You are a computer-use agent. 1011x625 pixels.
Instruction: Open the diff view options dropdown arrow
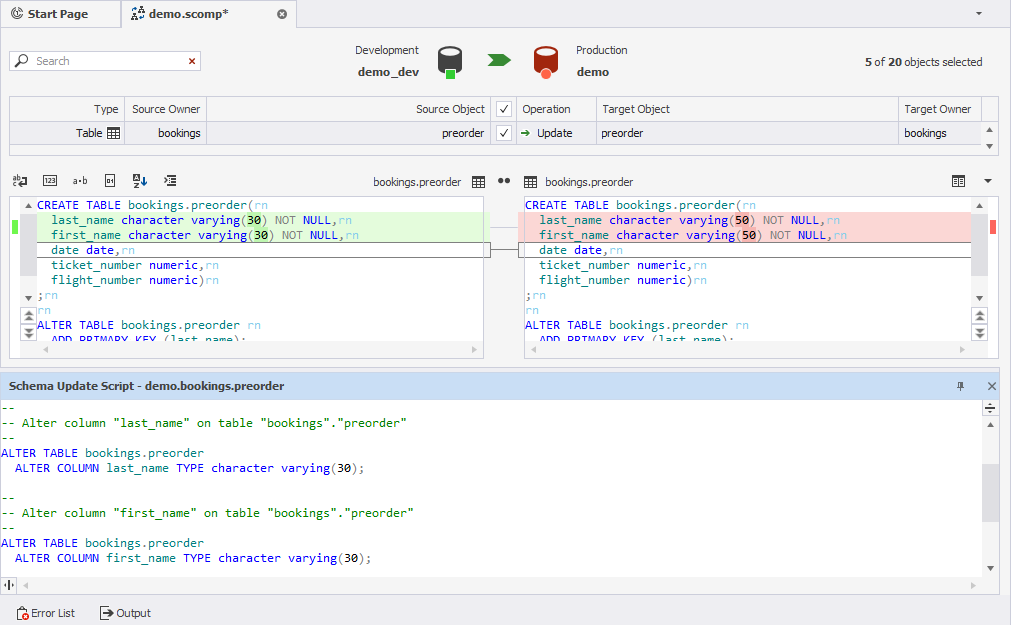[x=988, y=181]
